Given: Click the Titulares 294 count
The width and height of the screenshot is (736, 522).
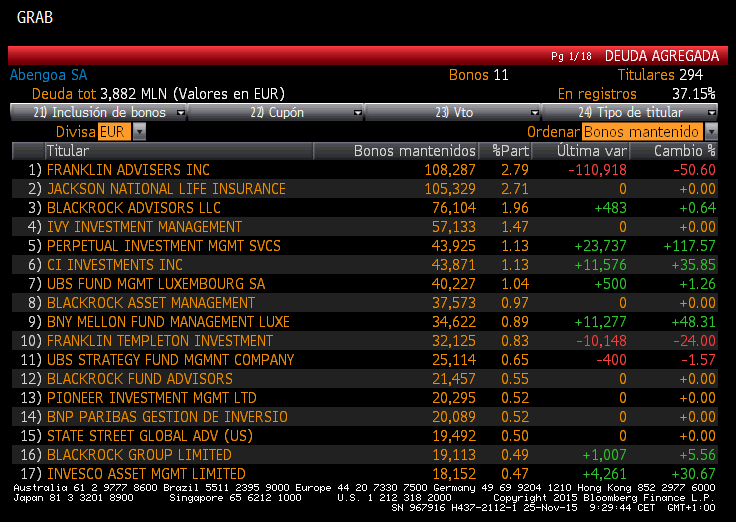Looking at the screenshot, I should coord(660,75).
